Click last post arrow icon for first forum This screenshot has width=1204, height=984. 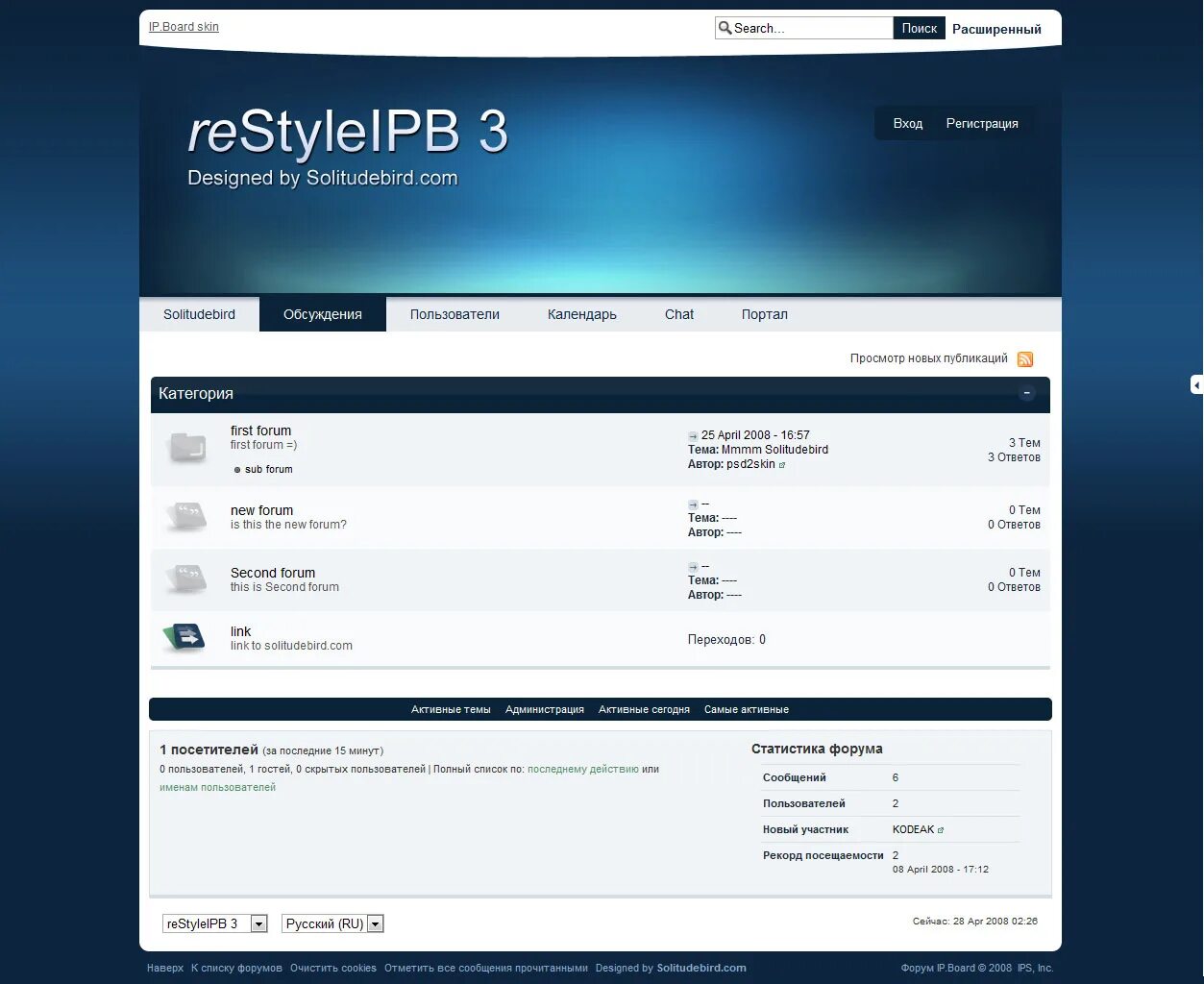point(693,436)
